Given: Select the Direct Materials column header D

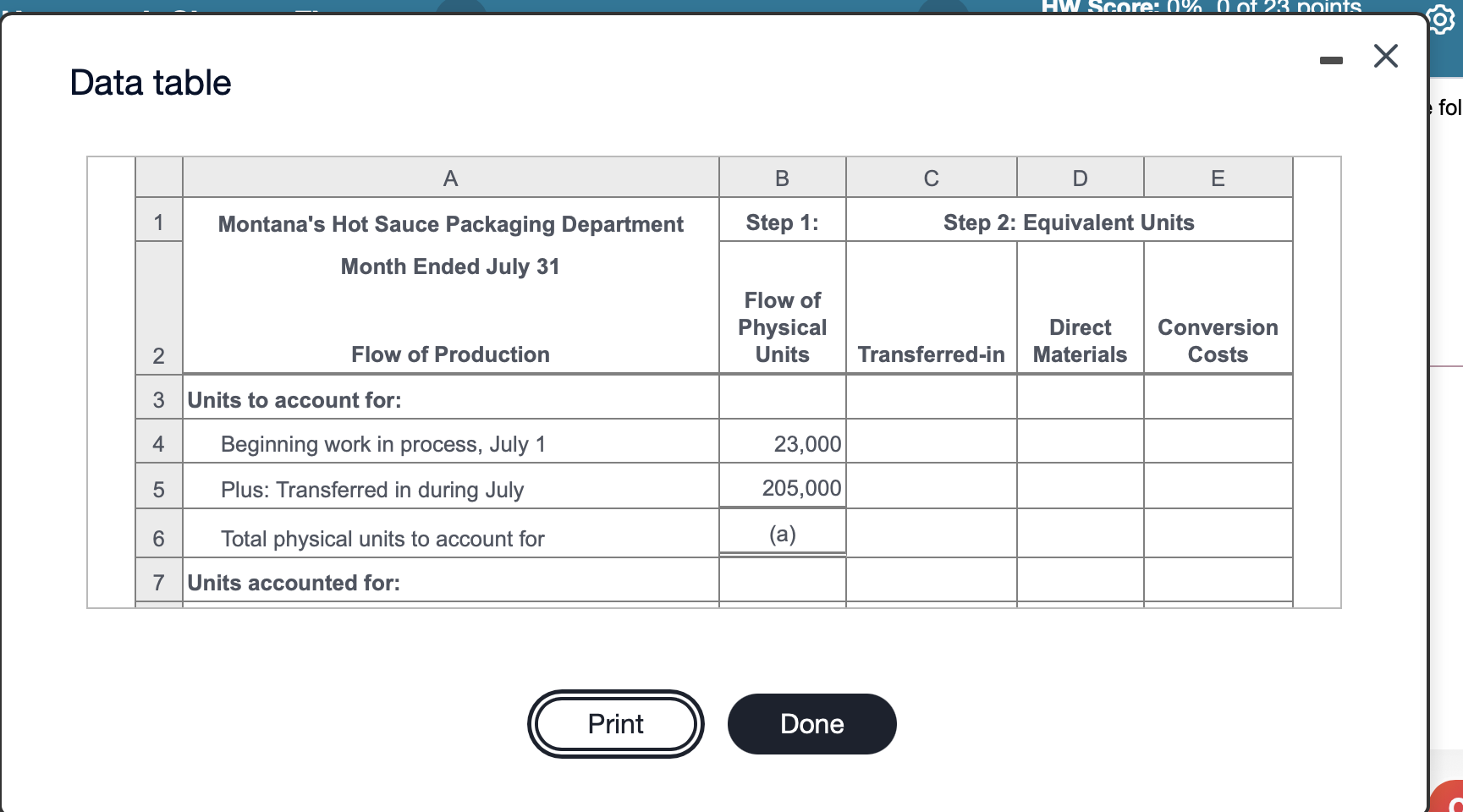Looking at the screenshot, I should point(1080,178).
